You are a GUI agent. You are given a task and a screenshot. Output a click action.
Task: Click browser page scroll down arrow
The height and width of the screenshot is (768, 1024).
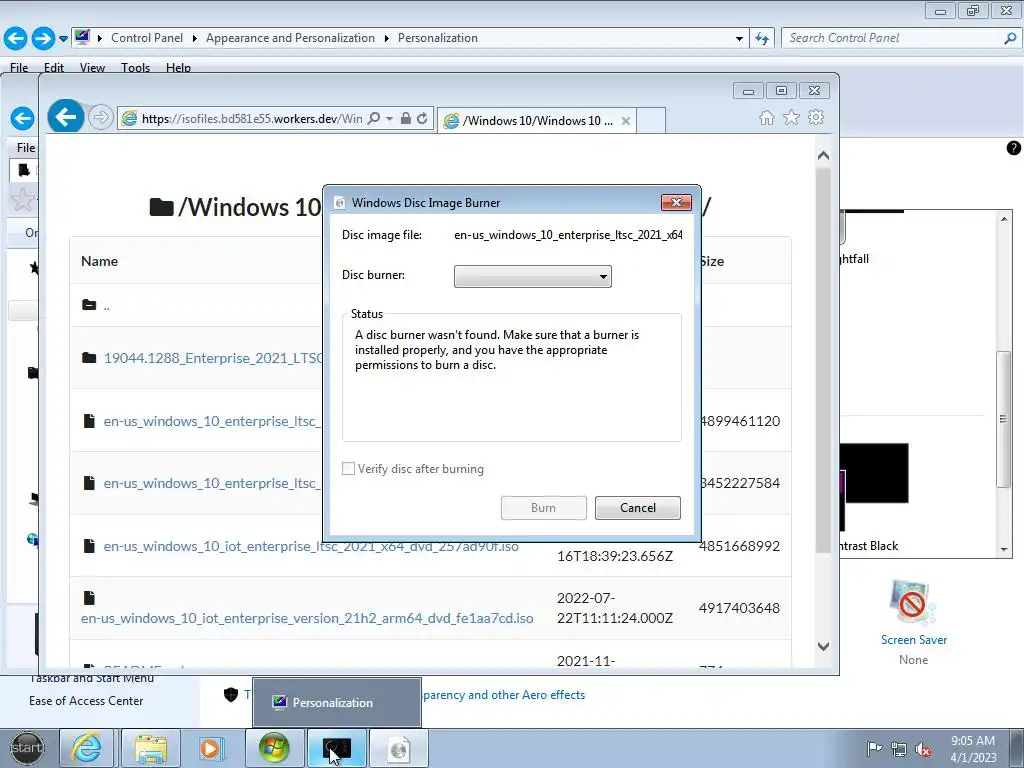tap(824, 647)
